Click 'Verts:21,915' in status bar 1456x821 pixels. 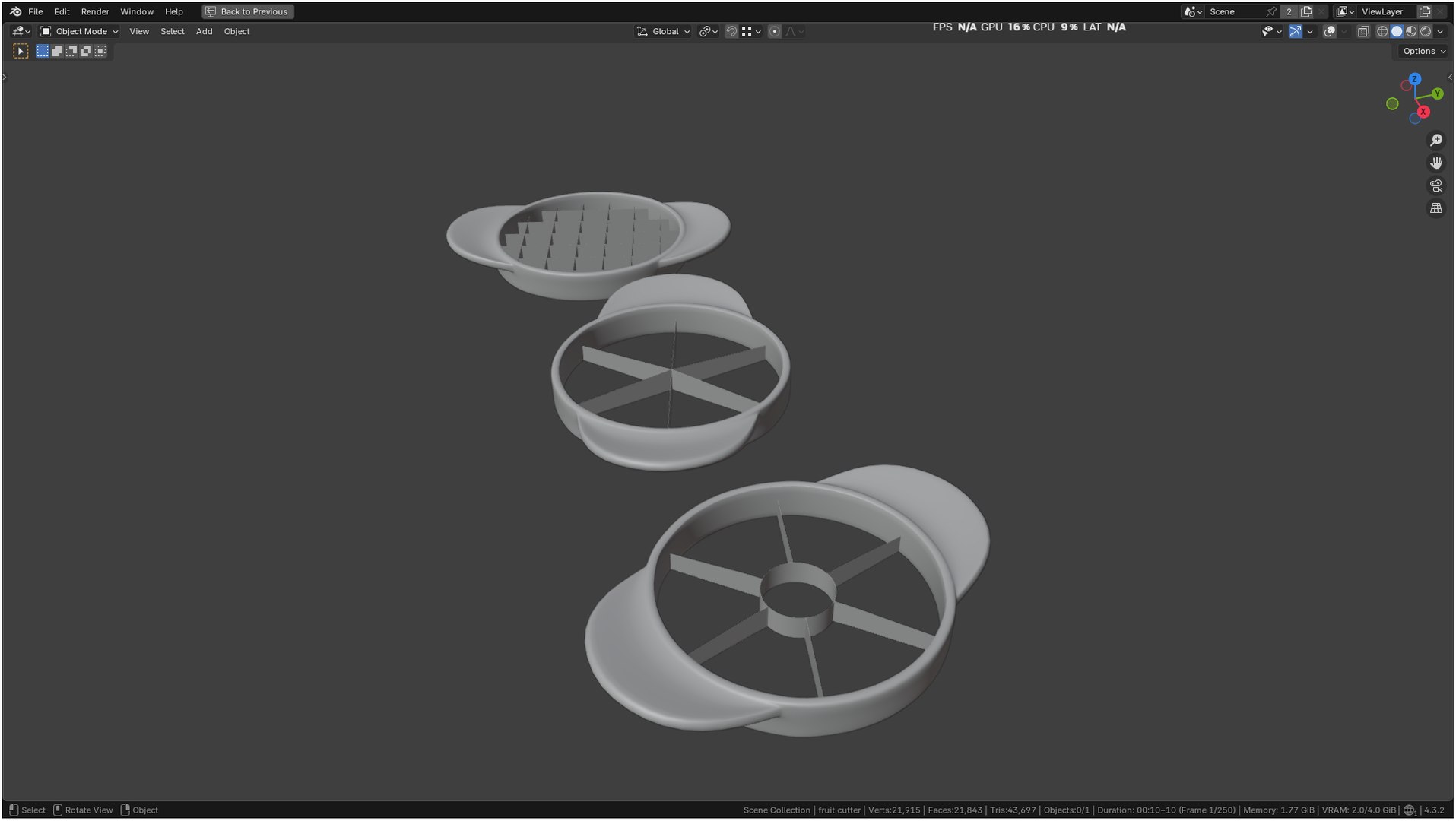click(x=894, y=810)
